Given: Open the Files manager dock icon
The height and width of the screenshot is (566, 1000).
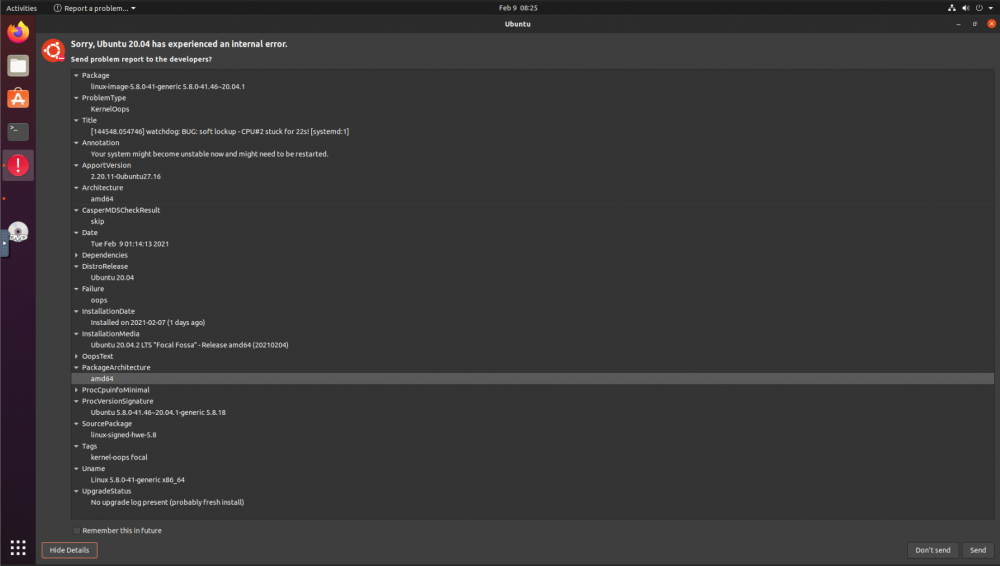Looking at the screenshot, I should pos(18,65).
